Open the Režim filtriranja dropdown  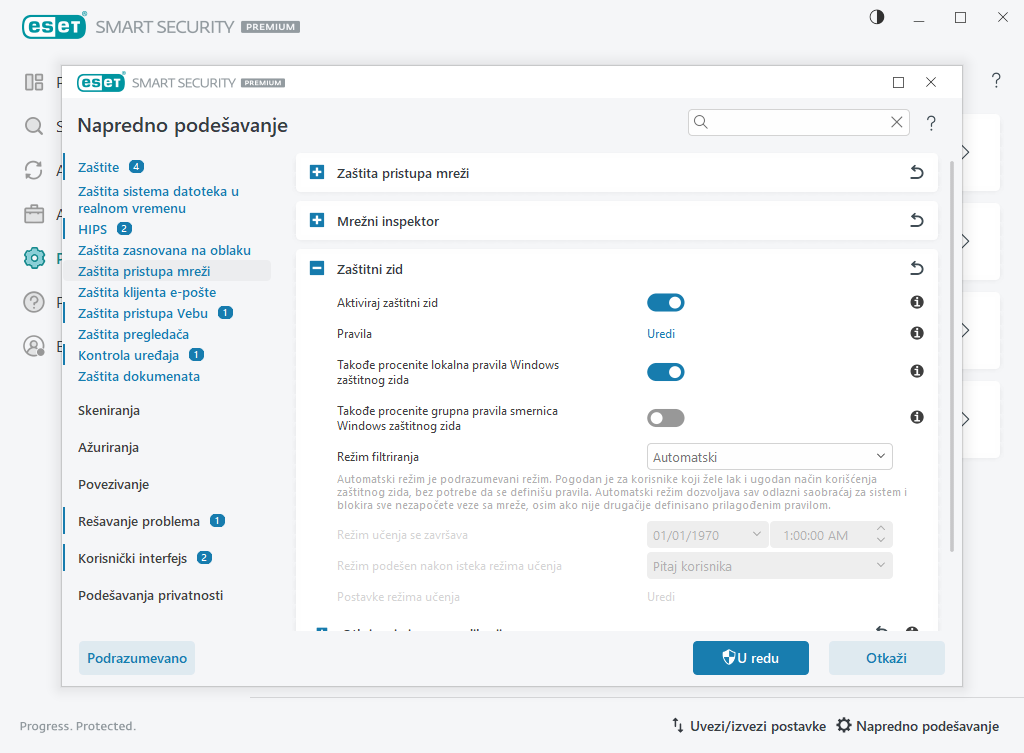click(x=769, y=457)
